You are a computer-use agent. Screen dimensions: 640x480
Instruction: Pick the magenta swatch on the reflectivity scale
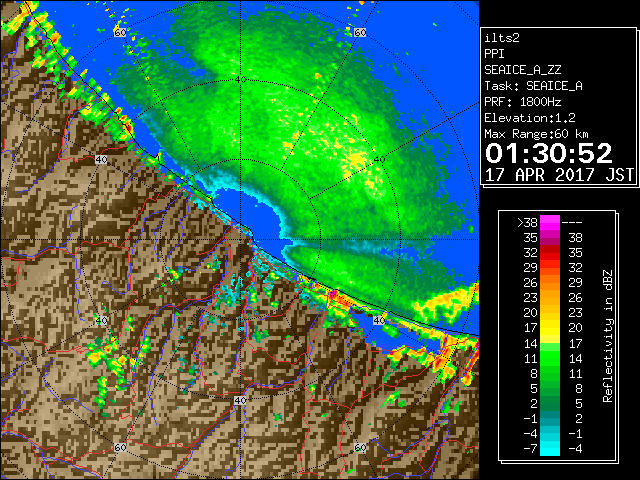550,222
